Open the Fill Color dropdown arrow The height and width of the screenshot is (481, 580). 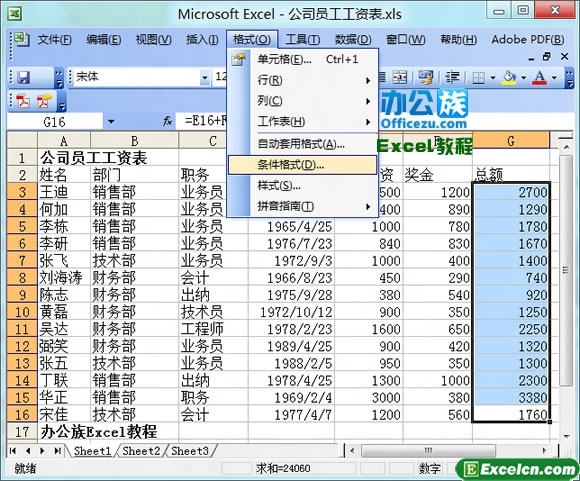tap(523, 78)
